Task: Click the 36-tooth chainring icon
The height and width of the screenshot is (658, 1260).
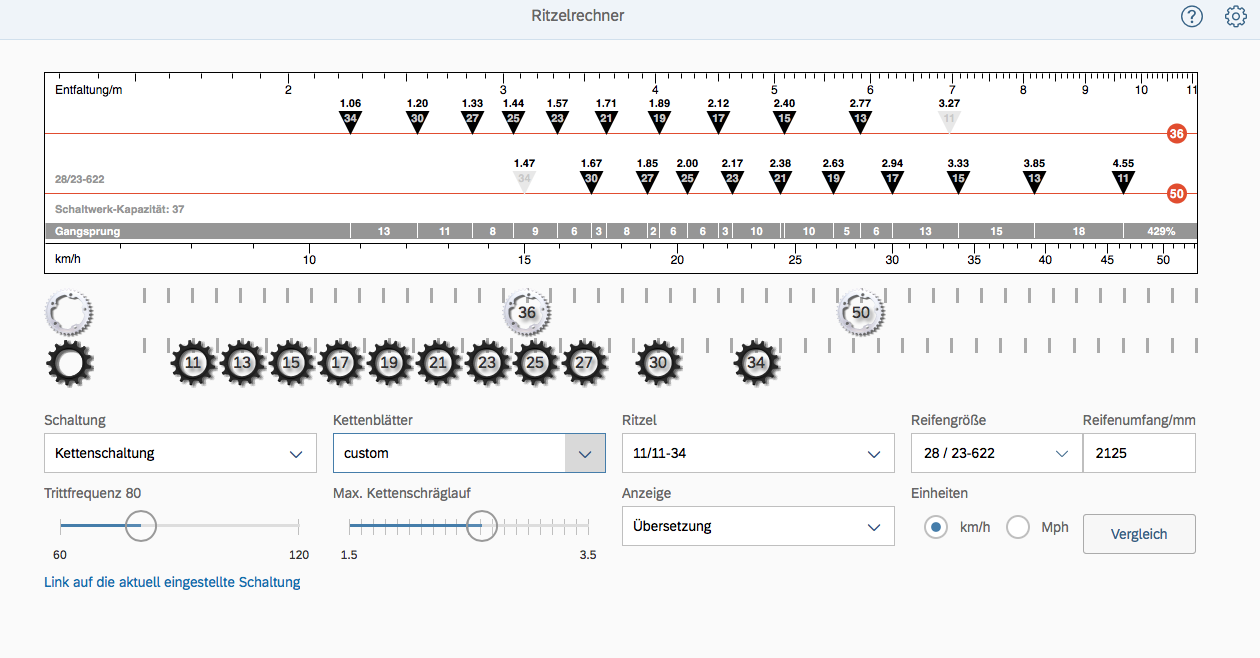Action: [x=527, y=313]
